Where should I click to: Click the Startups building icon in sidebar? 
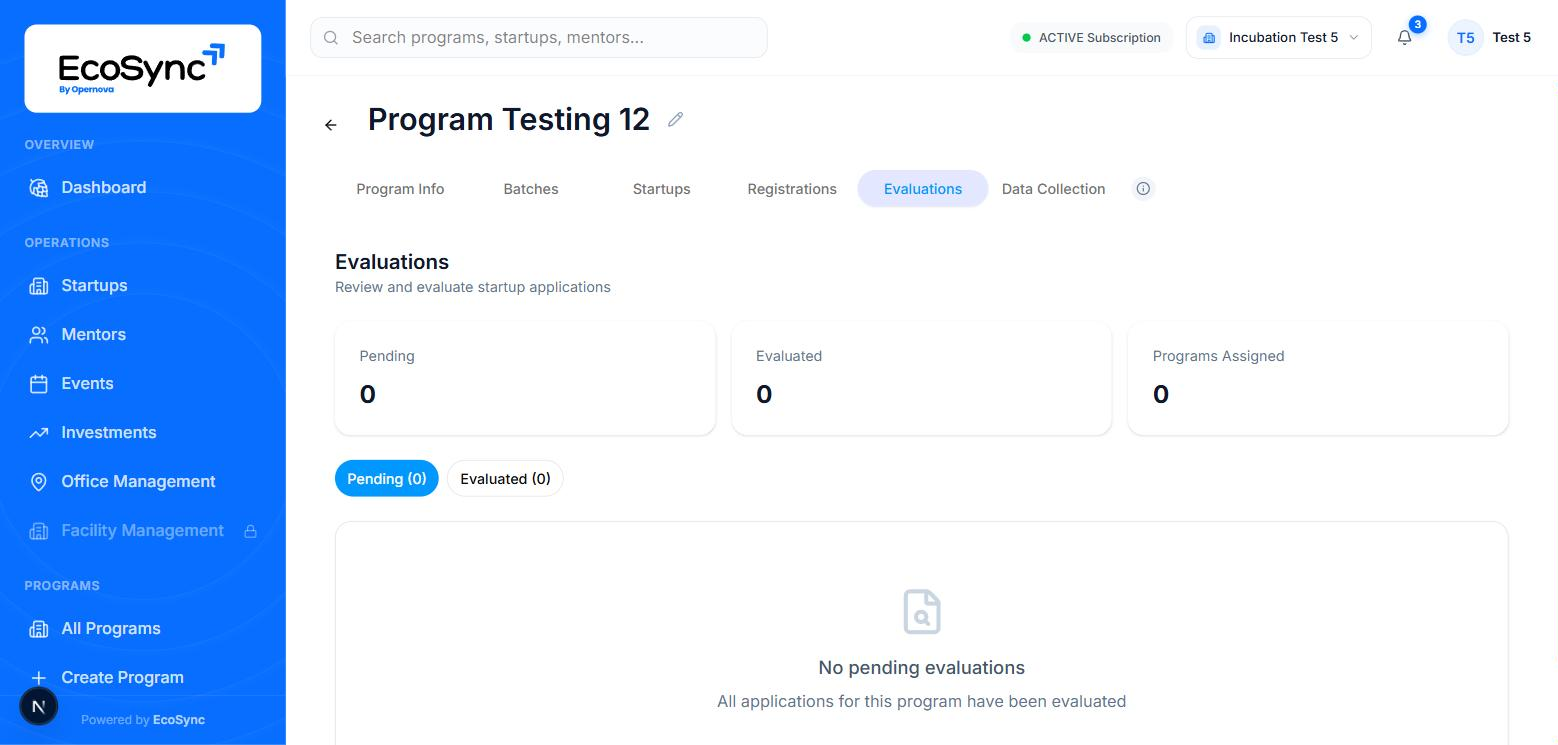tap(39, 286)
